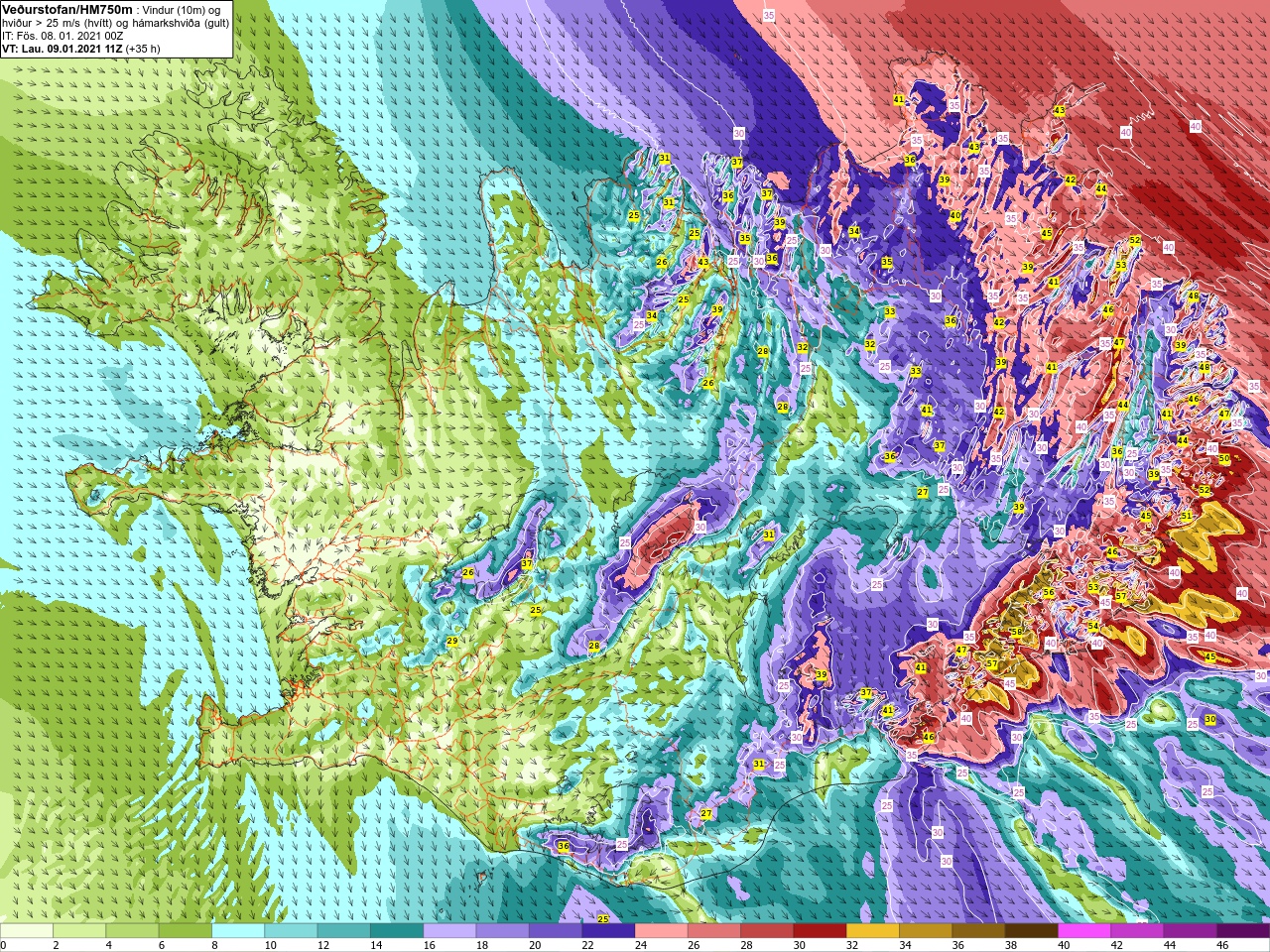Click the yellow 58 gust label

click(1016, 632)
